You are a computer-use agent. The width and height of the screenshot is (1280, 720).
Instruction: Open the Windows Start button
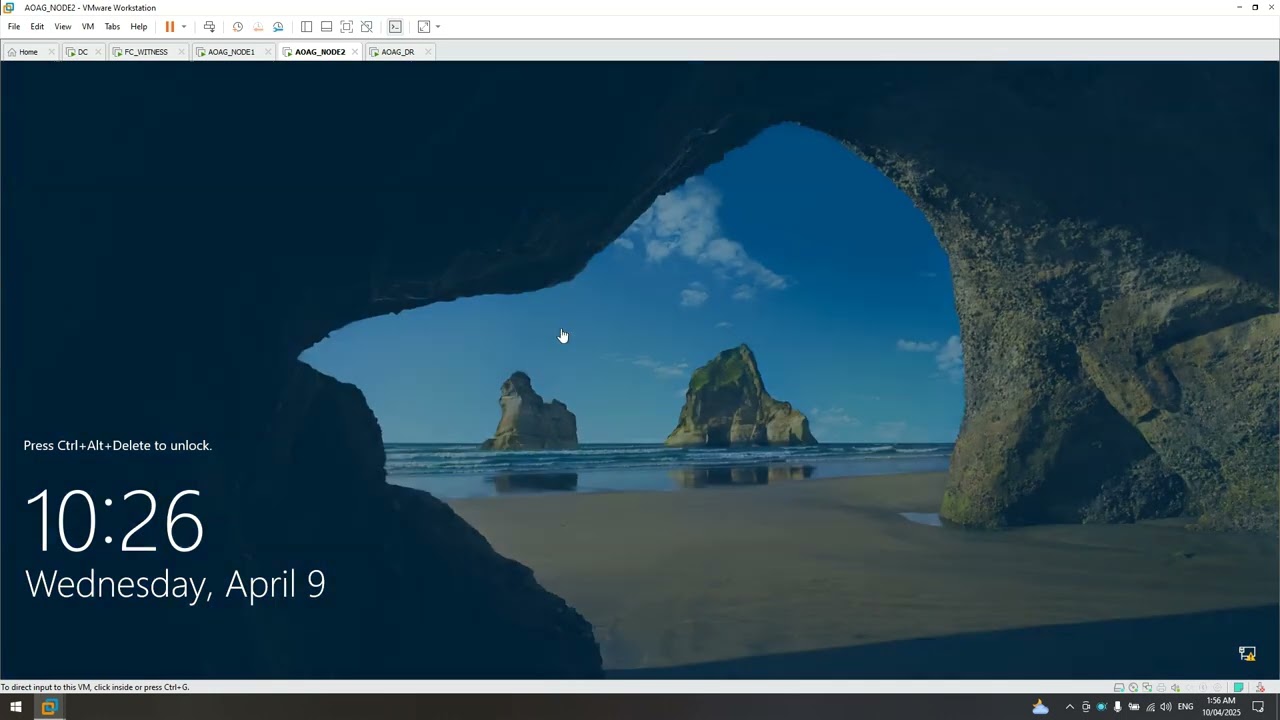16,707
